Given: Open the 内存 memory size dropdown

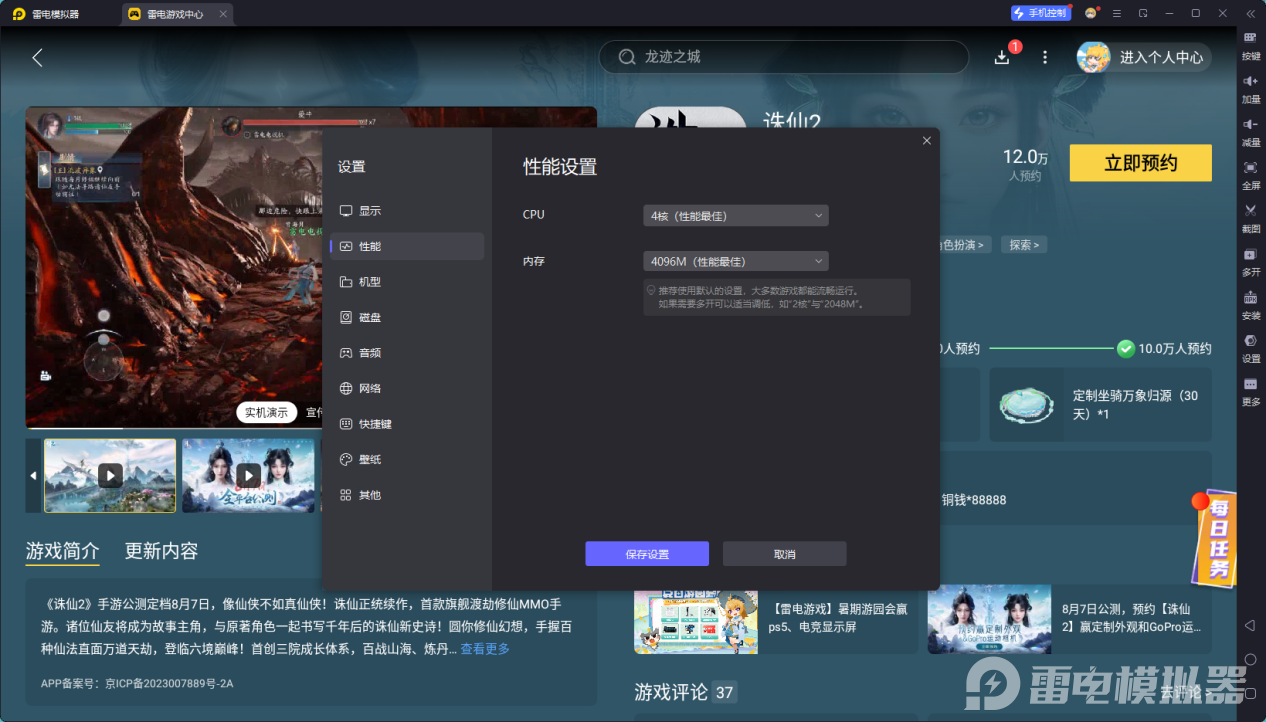Looking at the screenshot, I should [735, 261].
